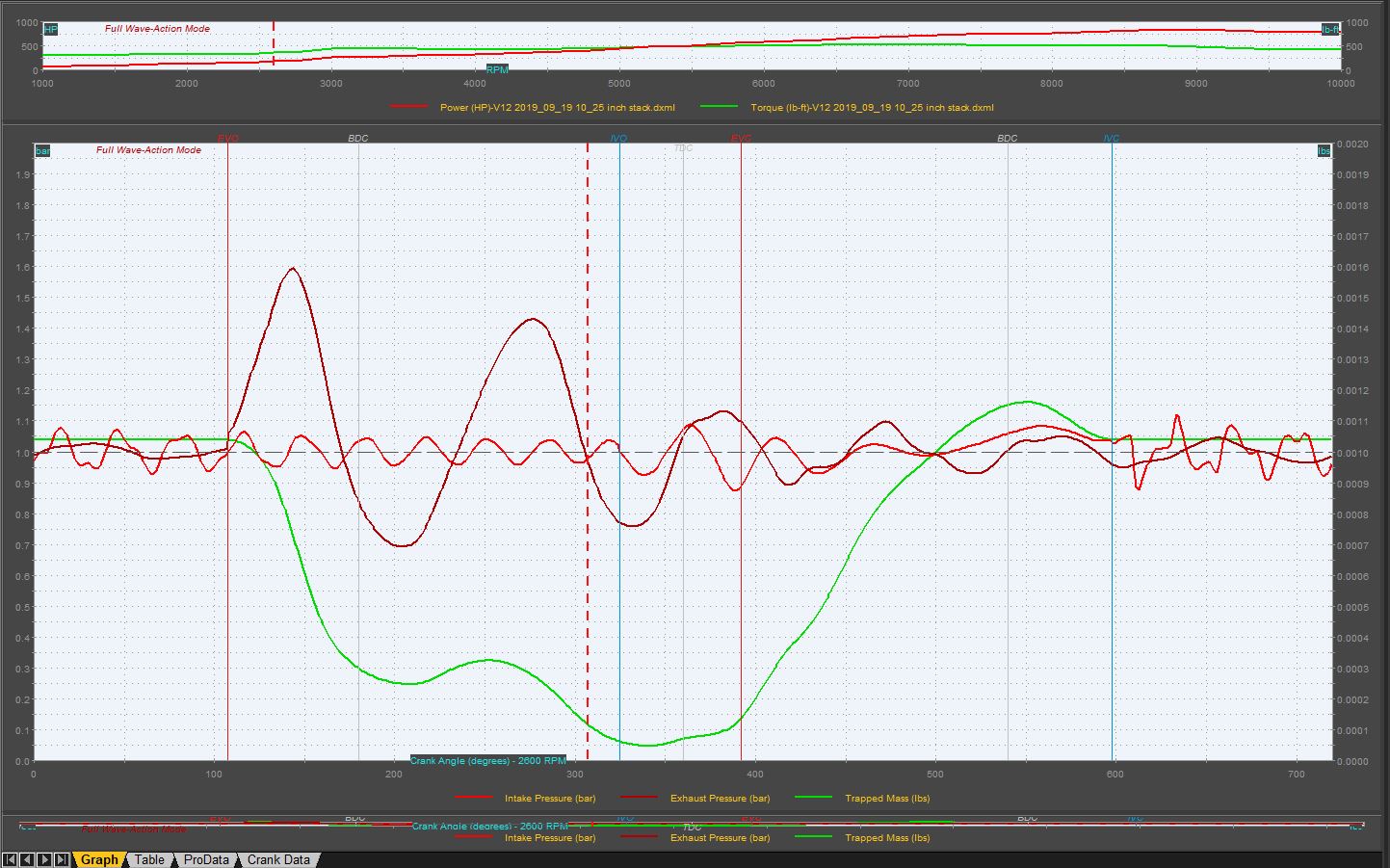Click the lb-ft unit label on the top chart

pos(1330,30)
